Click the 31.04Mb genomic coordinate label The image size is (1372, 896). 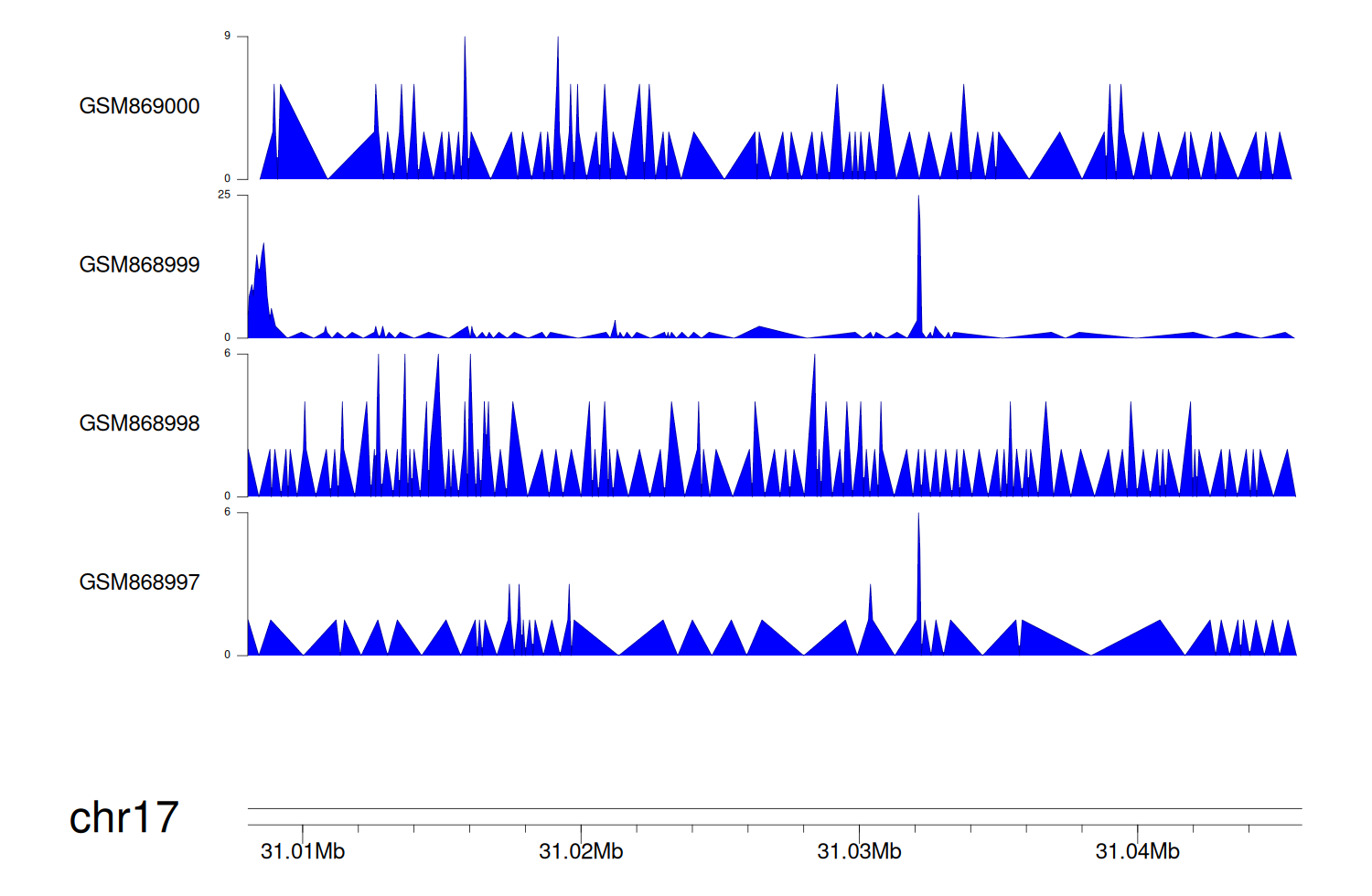point(1137,852)
